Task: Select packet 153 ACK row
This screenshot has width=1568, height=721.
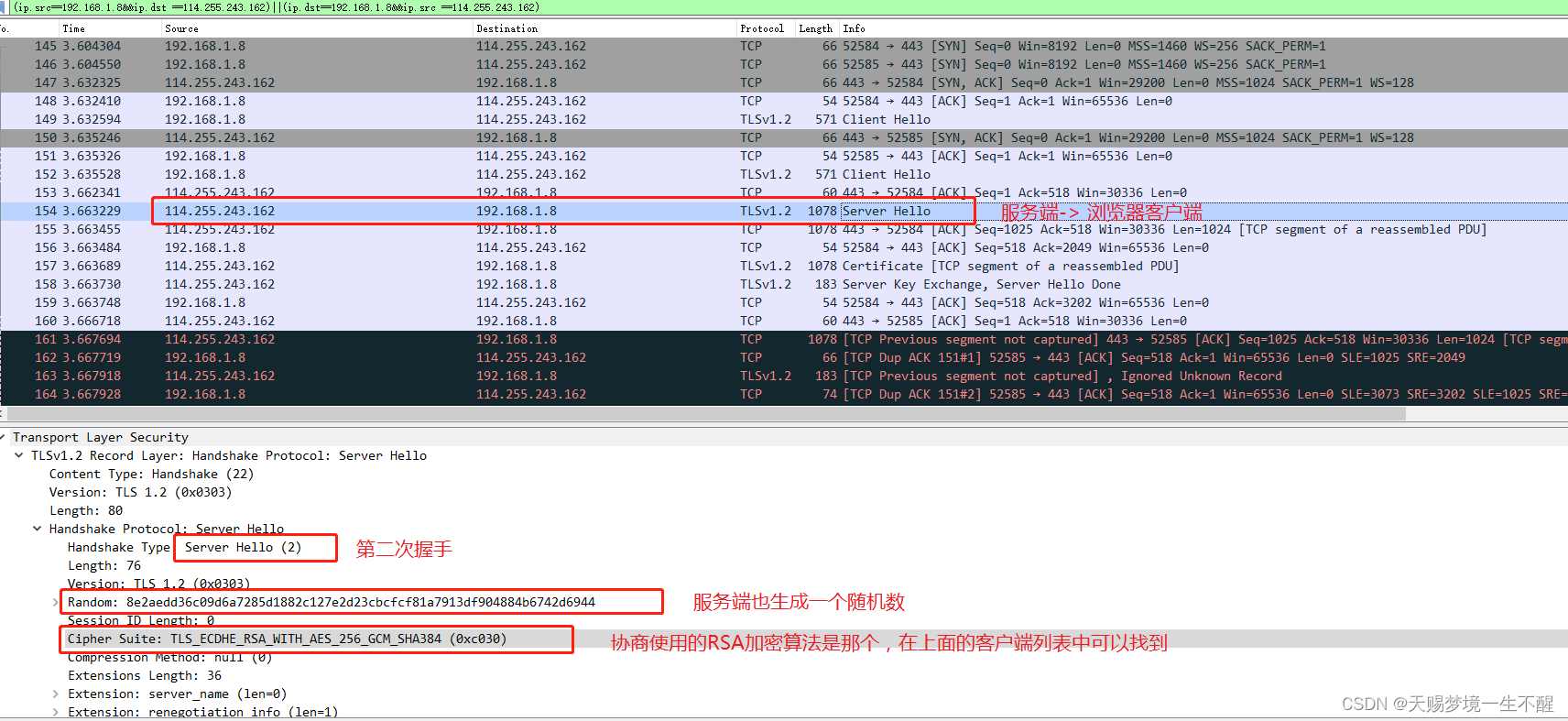Action: [x=784, y=193]
